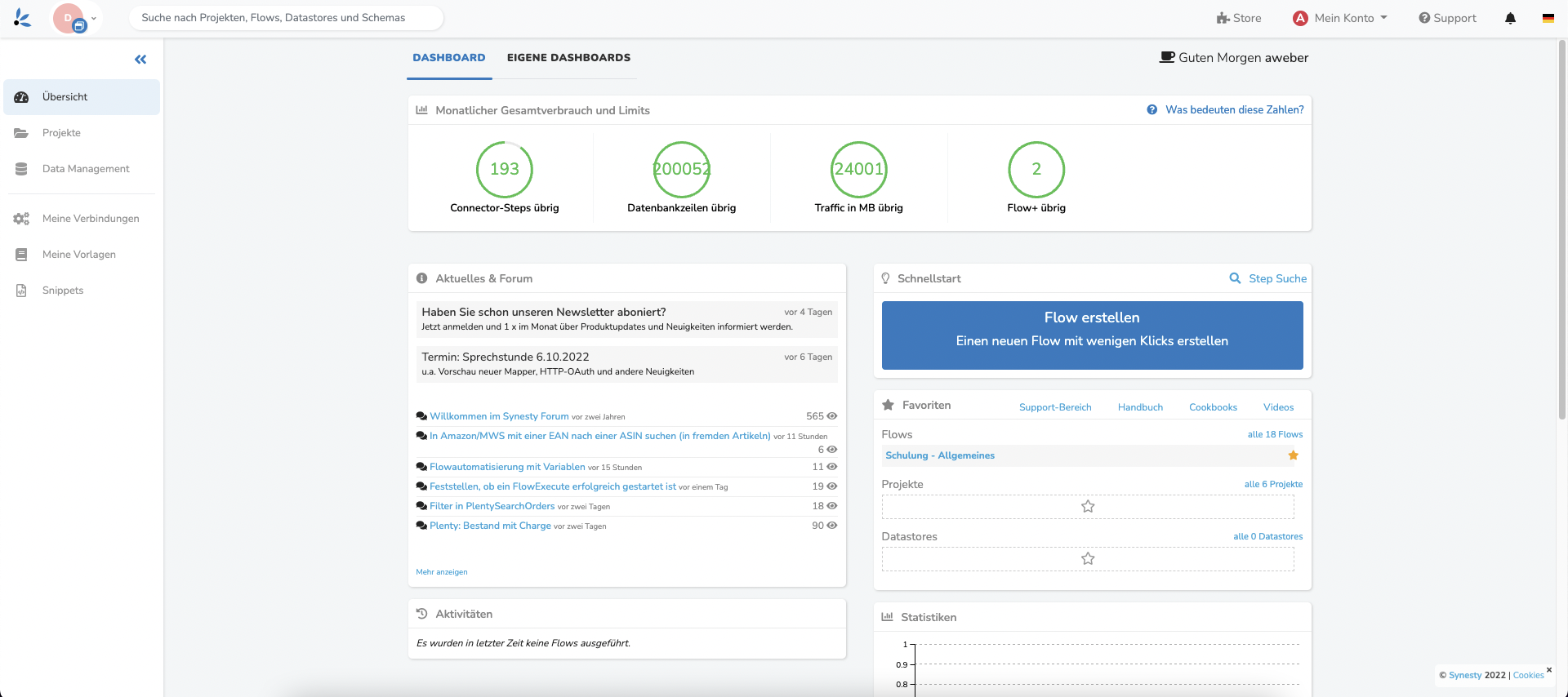The width and height of the screenshot is (1568, 697).
Task: Click the help icon beside 'Was bedeuten diese Zahlen?'
Action: tap(1151, 110)
